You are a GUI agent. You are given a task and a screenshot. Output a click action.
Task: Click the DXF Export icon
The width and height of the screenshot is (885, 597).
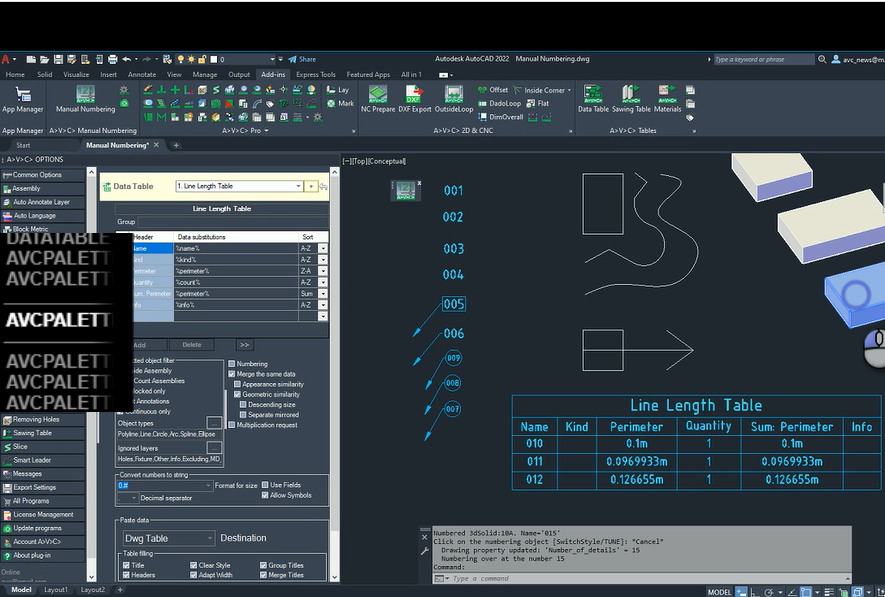414,95
